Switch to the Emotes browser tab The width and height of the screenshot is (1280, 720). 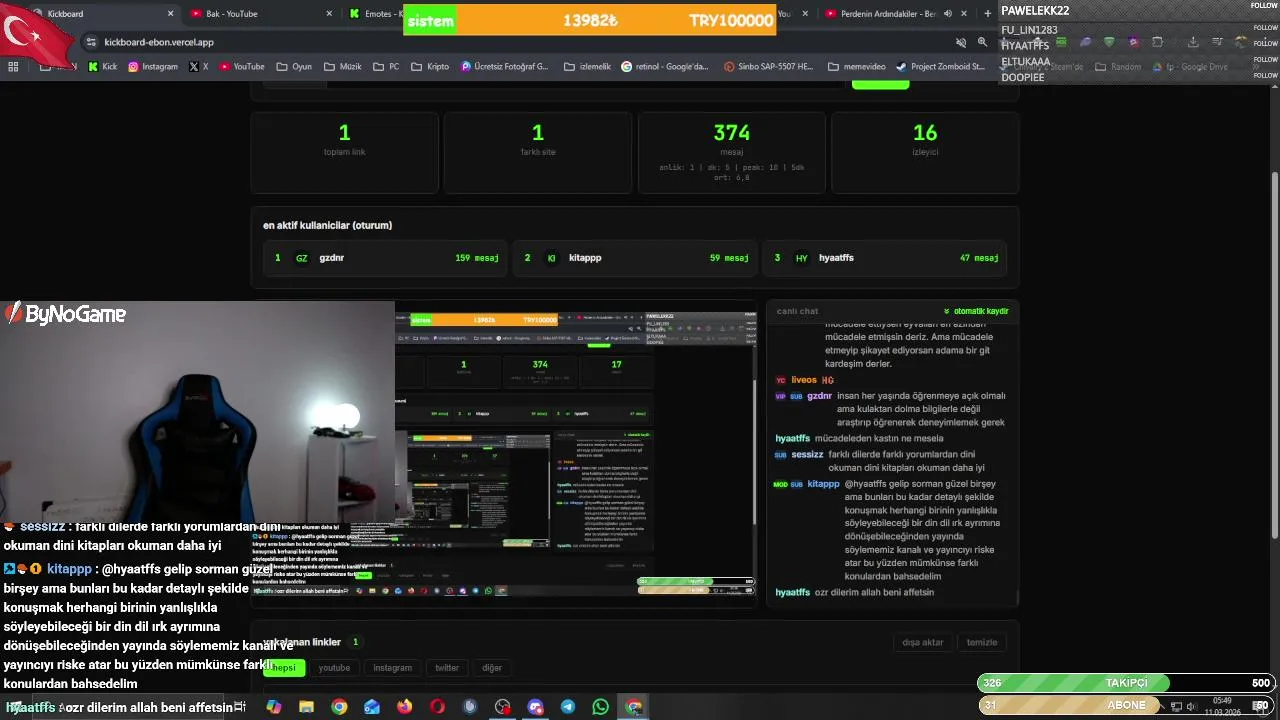374,14
